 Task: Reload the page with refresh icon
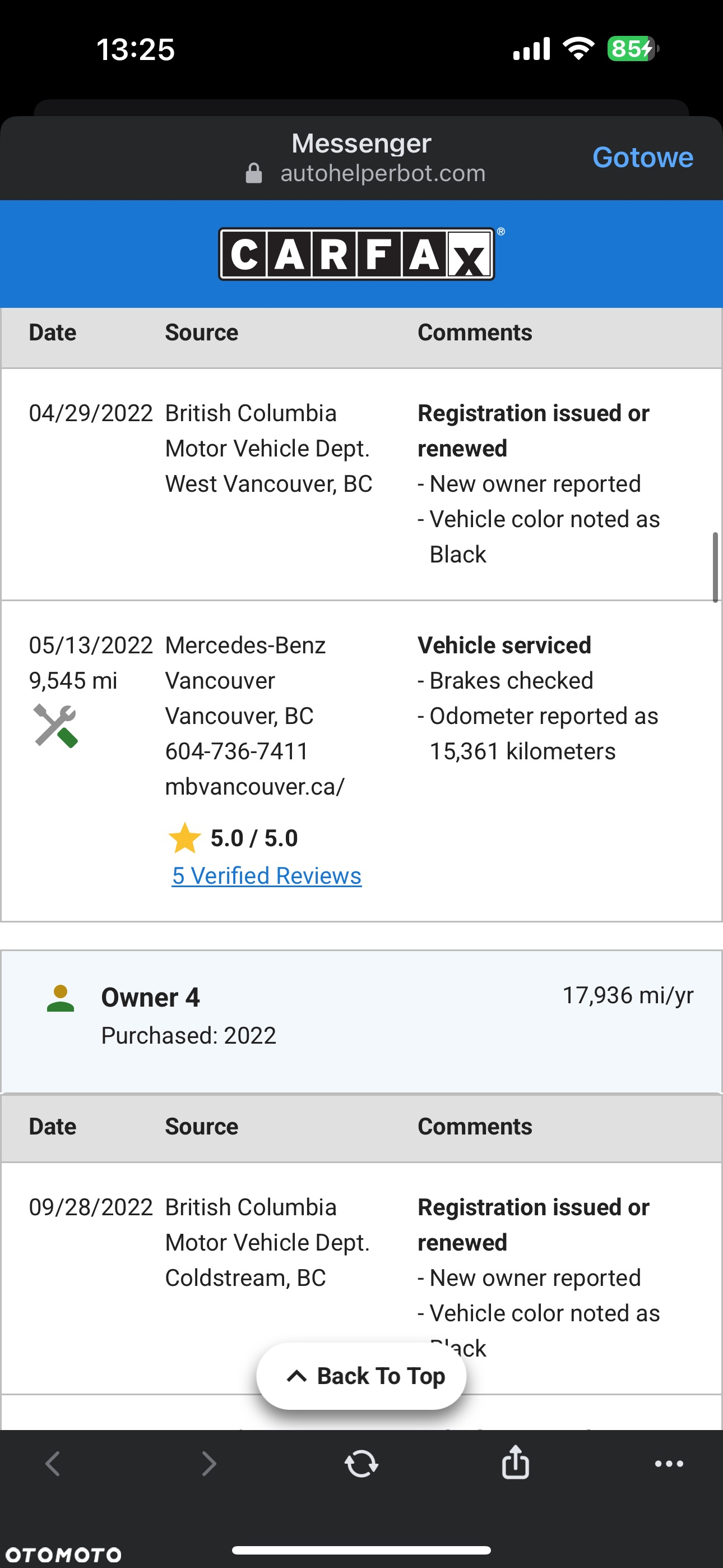tap(361, 1463)
